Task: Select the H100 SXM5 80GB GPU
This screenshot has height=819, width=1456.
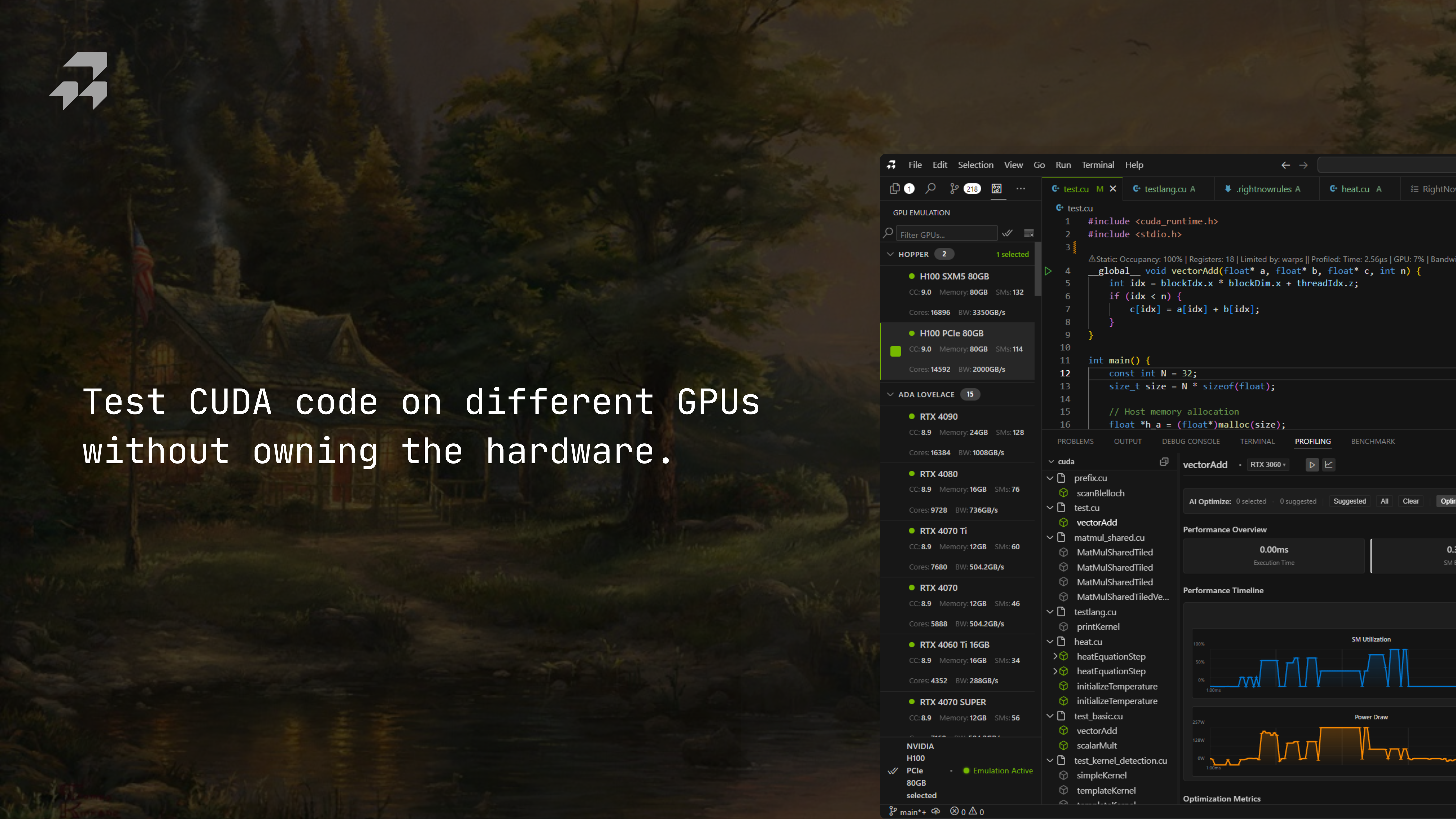Action: (954, 276)
